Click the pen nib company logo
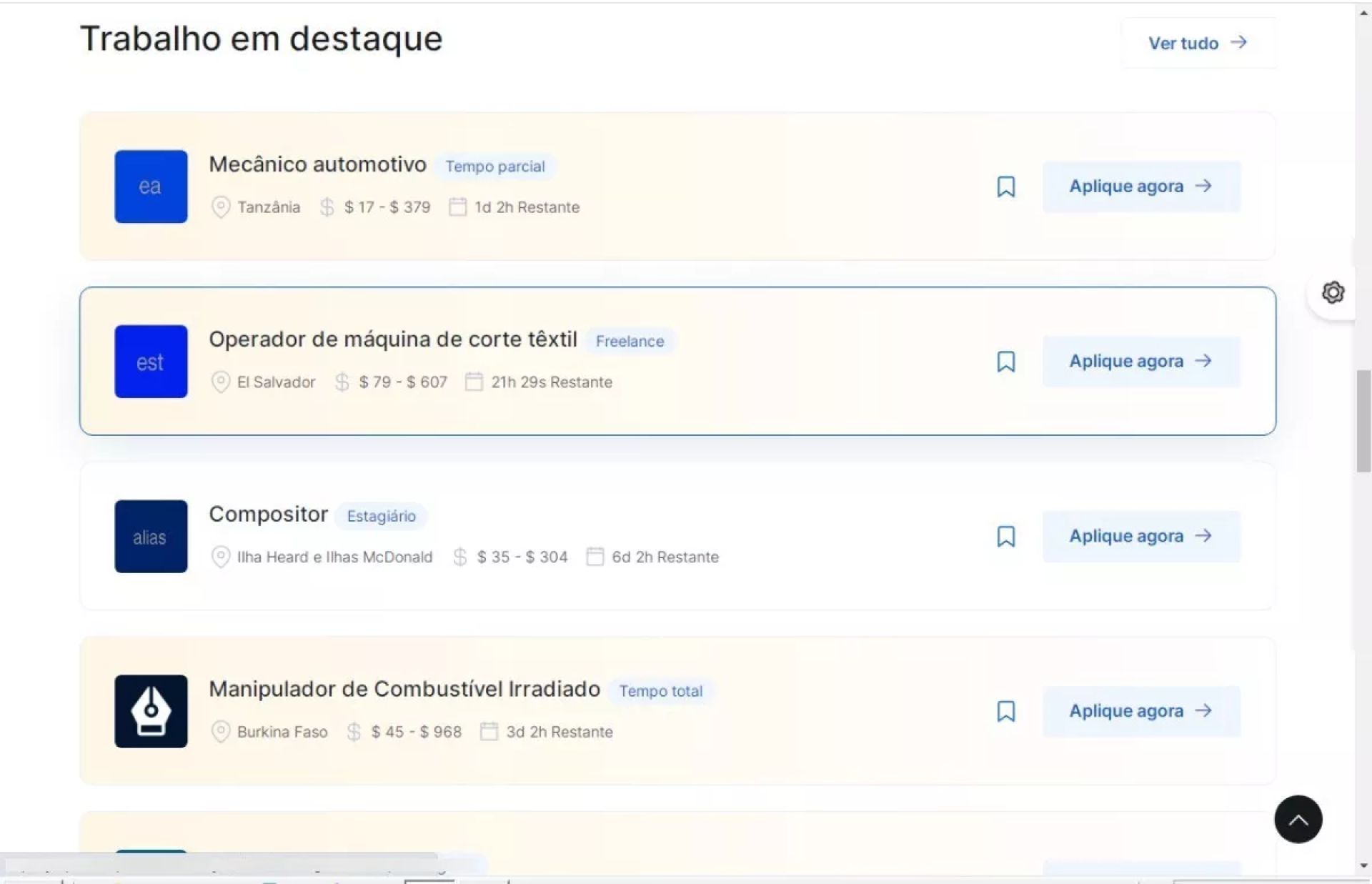 [x=151, y=711]
